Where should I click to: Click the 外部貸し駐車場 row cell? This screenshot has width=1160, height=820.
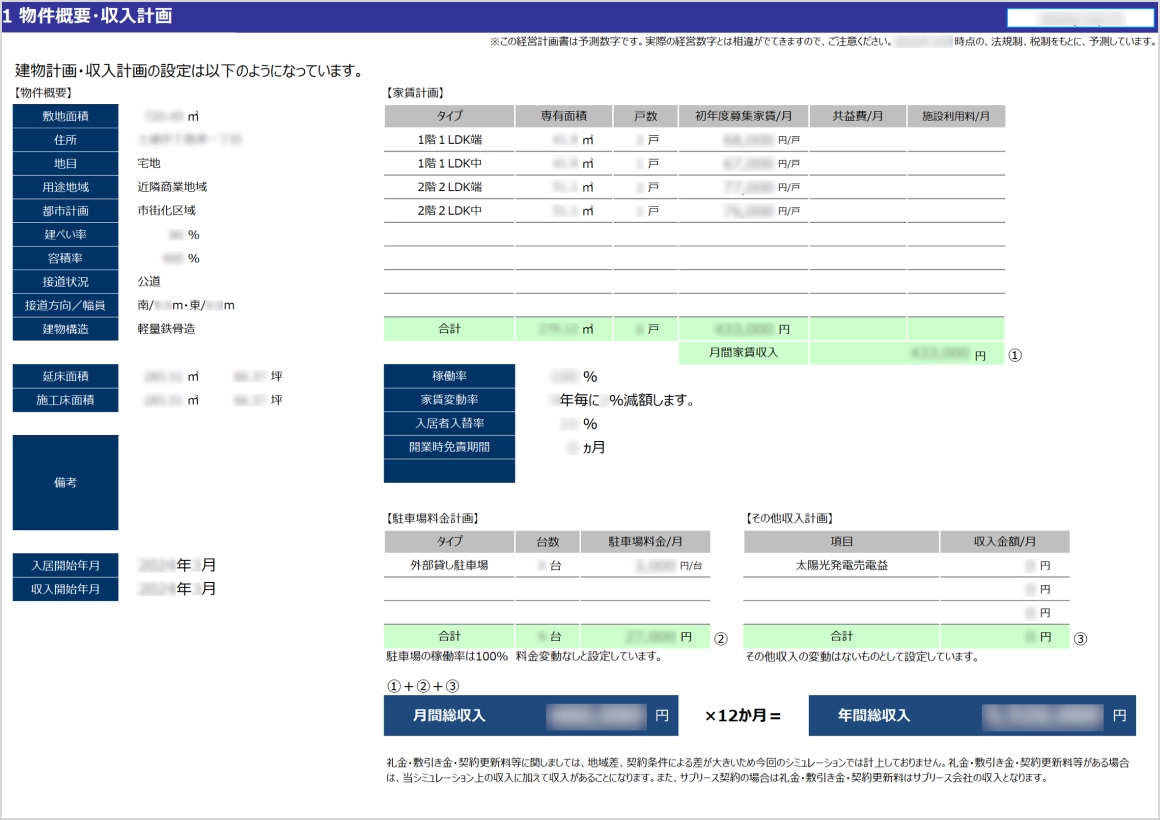click(449, 565)
